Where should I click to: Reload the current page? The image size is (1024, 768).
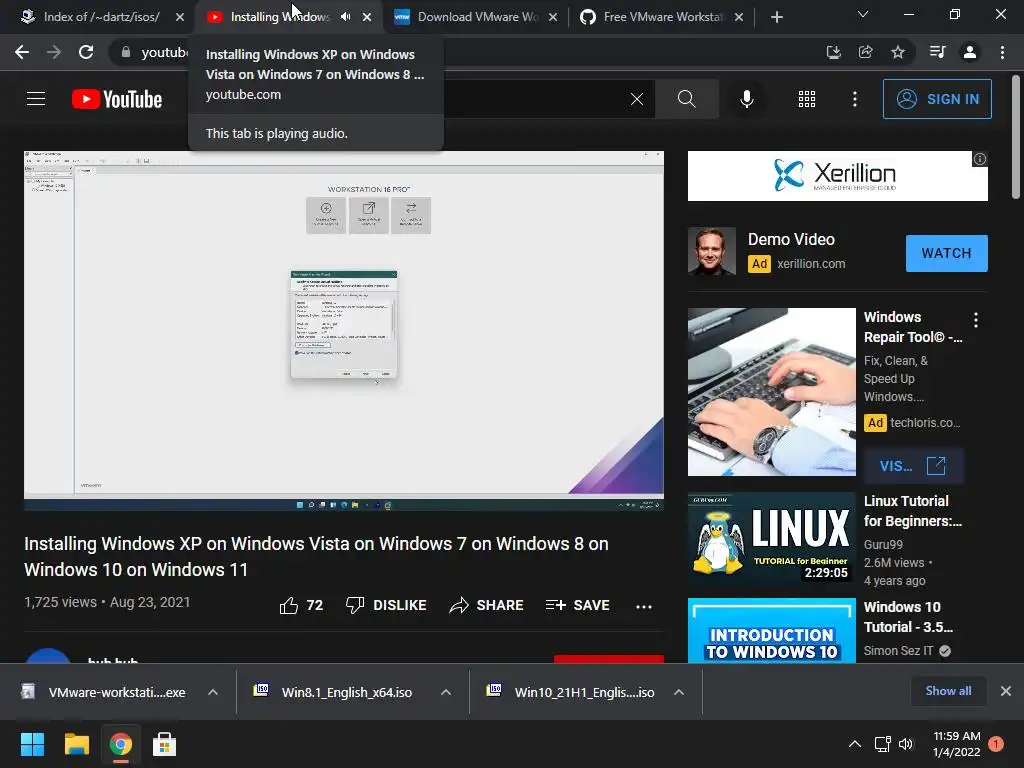click(x=86, y=52)
